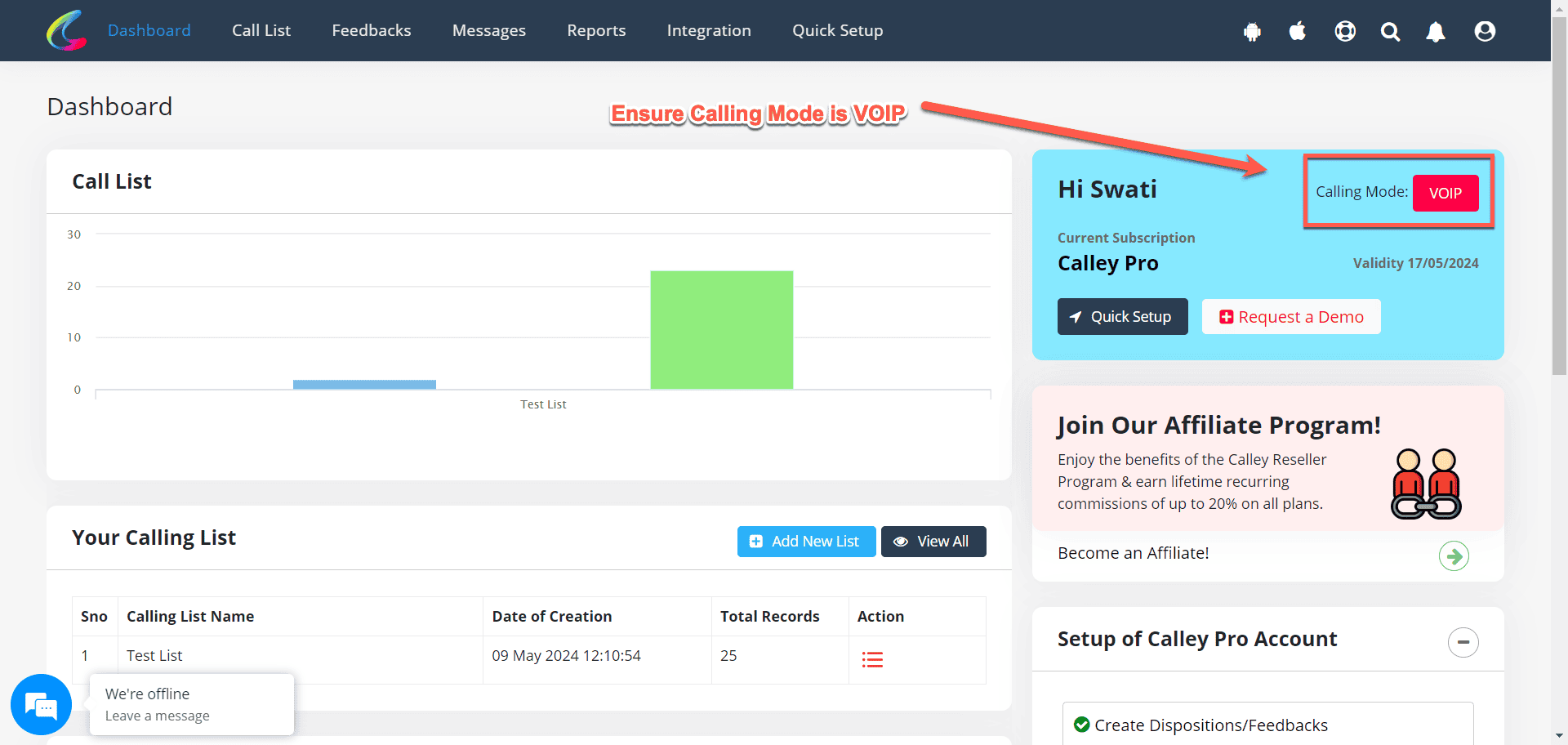
Task: Toggle the VOIP calling mode button
Action: (x=1445, y=193)
